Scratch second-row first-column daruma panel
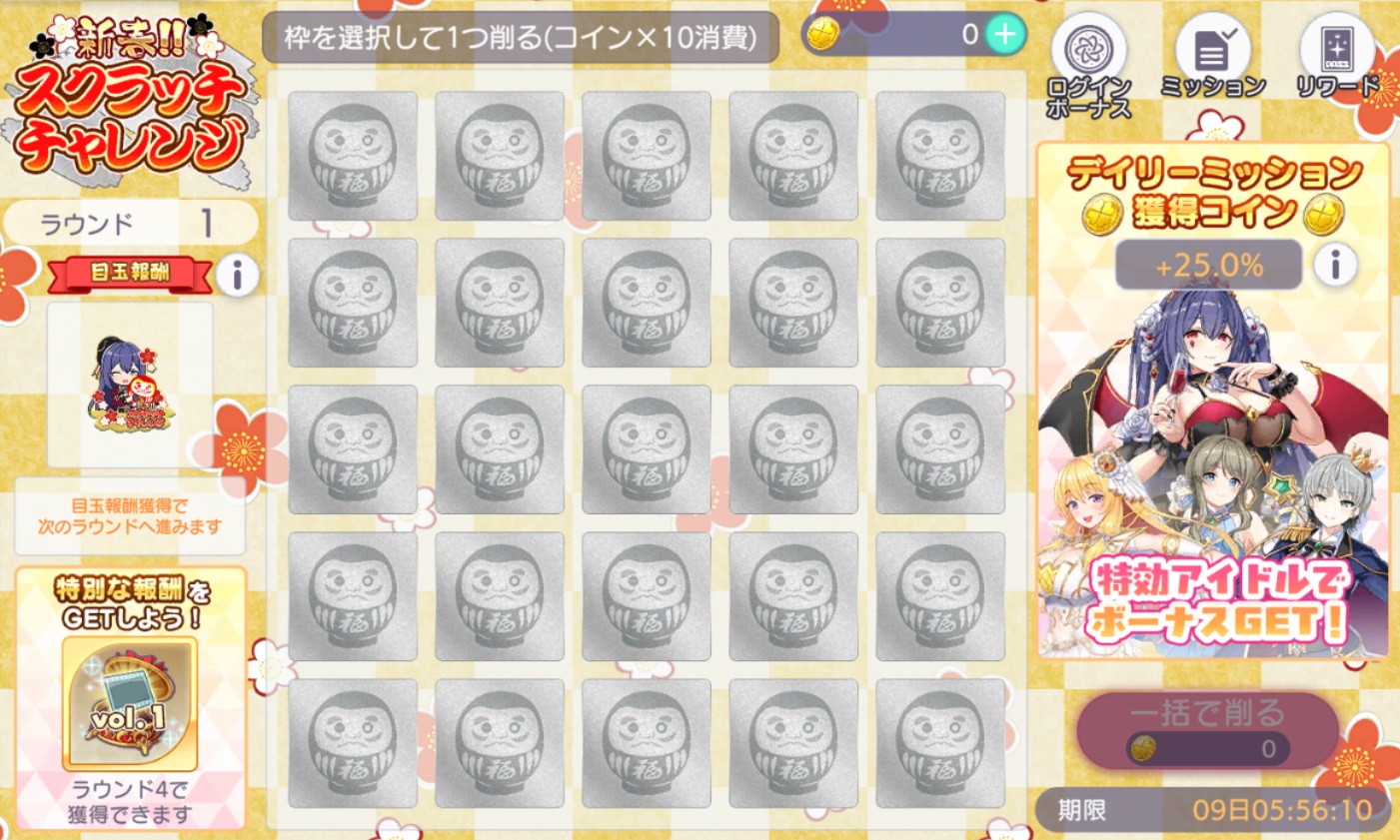Screen dimensions: 1400x840 [353, 303]
